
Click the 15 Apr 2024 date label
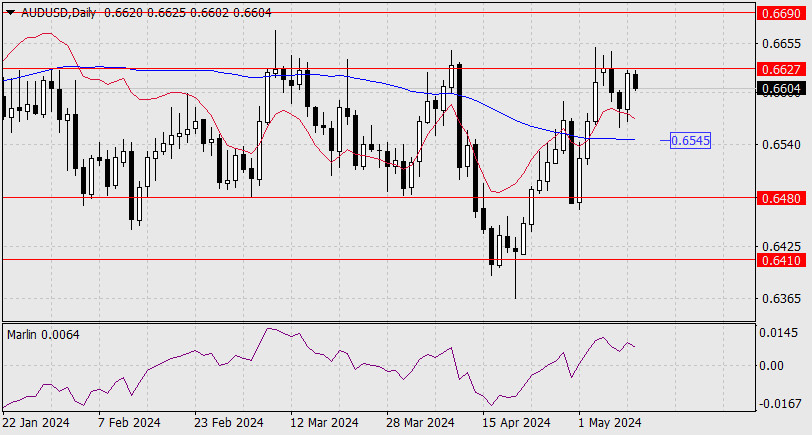[x=516, y=423]
